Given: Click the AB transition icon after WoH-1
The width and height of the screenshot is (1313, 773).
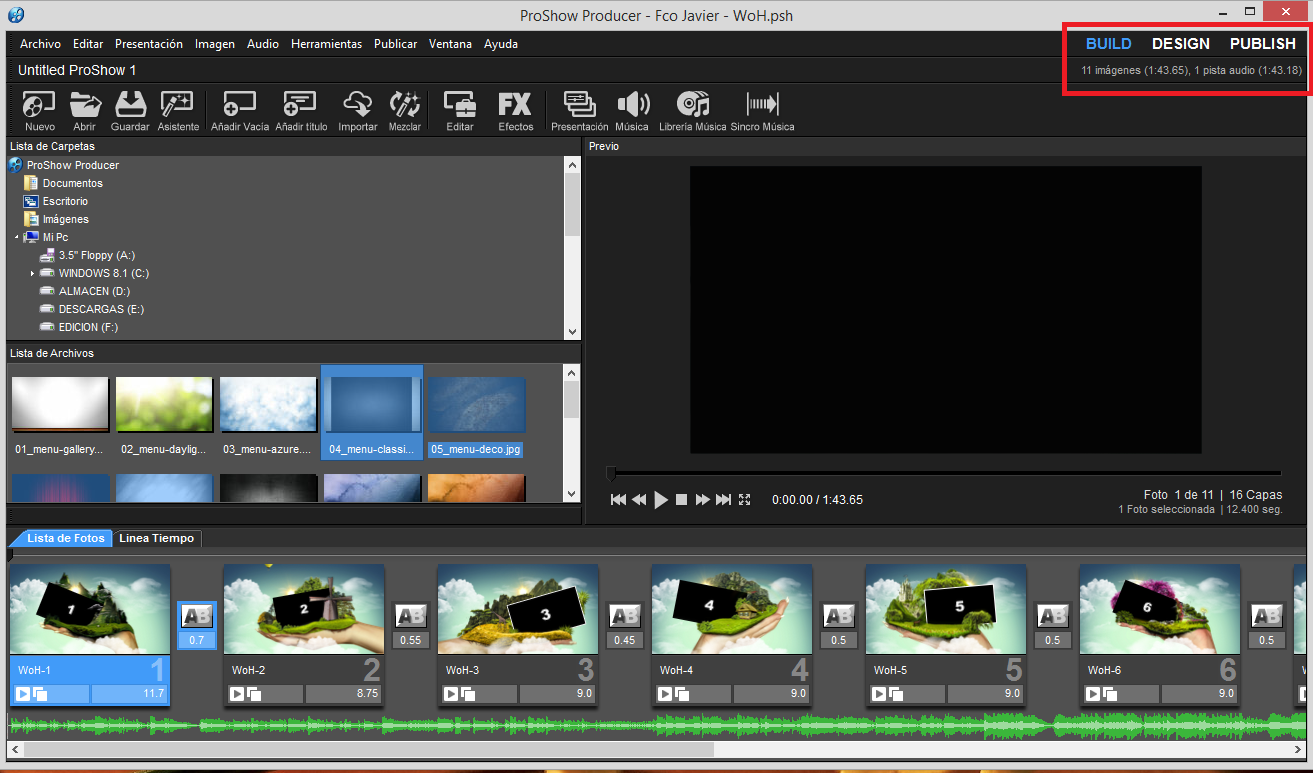Looking at the screenshot, I should [x=196, y=616].
